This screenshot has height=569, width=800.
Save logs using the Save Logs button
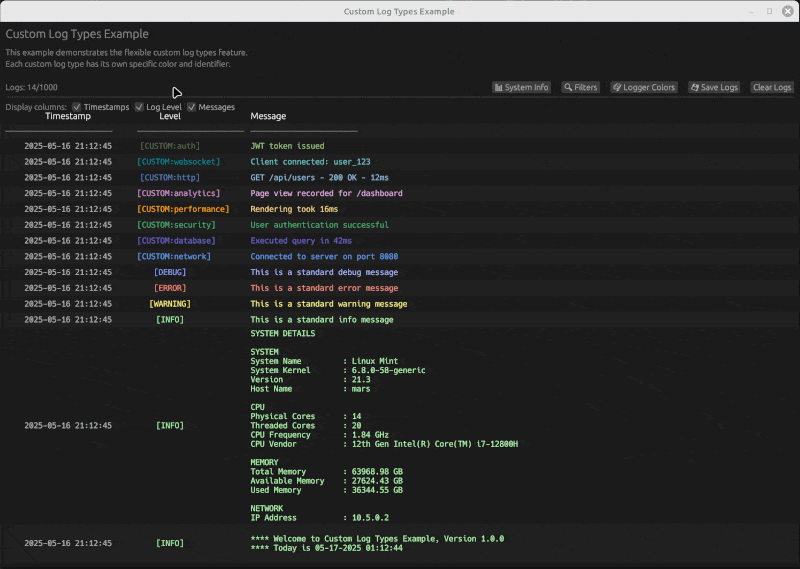pos(714,88)
